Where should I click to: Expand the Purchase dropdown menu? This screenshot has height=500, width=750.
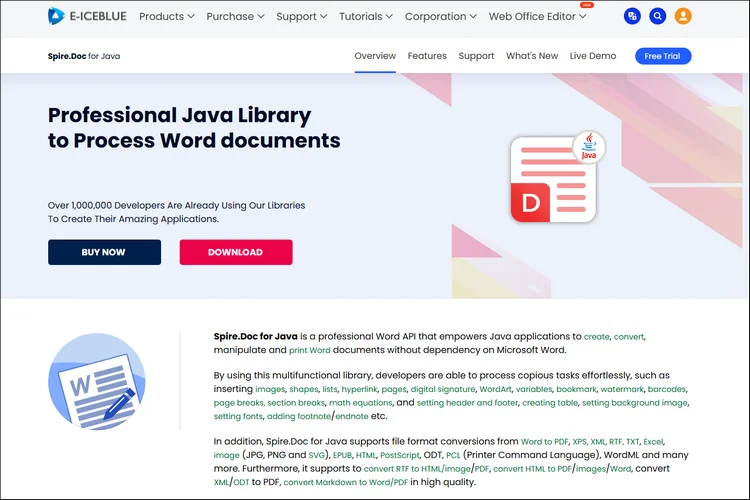pos(235,16)
